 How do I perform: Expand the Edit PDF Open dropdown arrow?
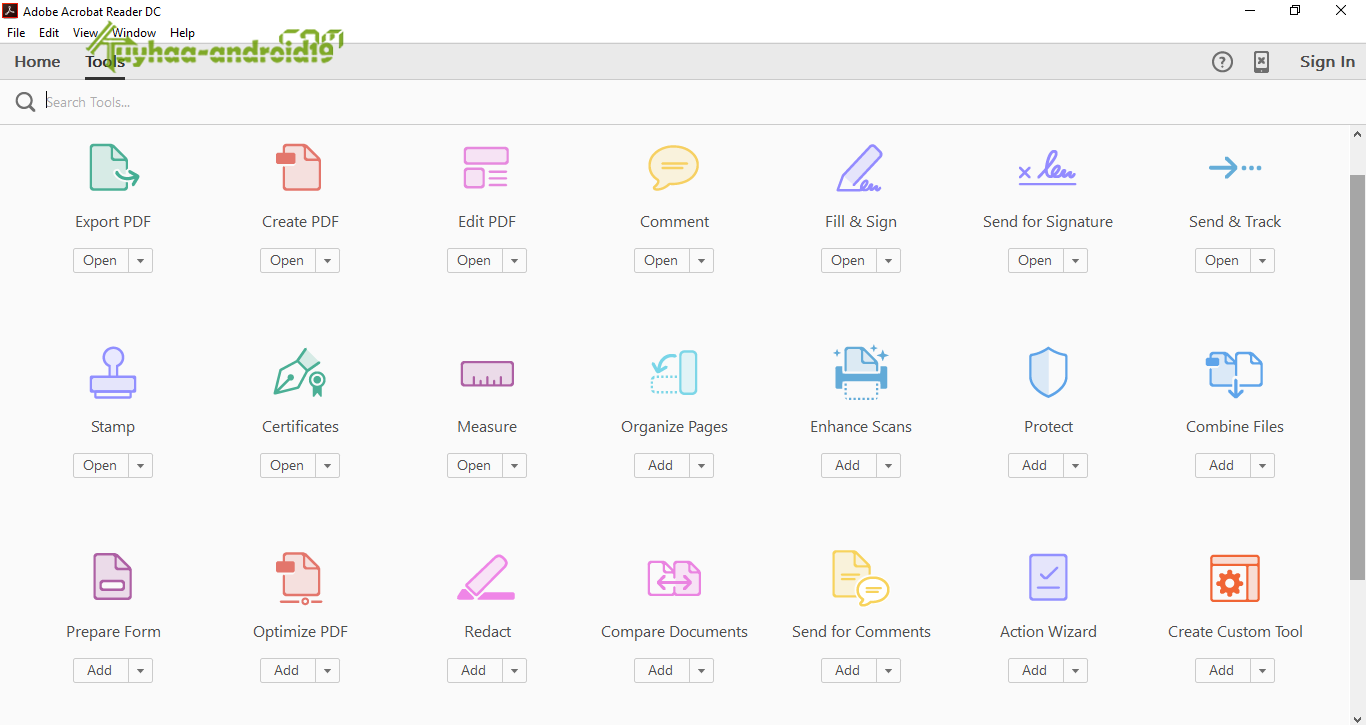tap(514, 261)
